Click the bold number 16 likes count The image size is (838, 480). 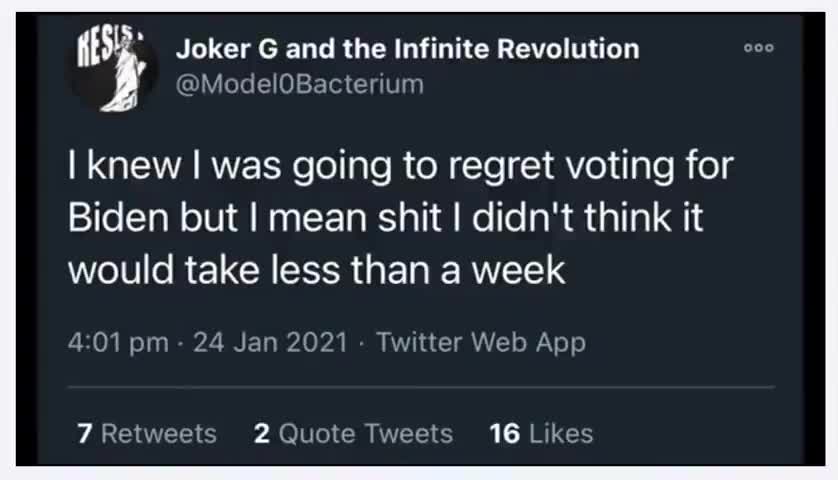click(505, 433)
